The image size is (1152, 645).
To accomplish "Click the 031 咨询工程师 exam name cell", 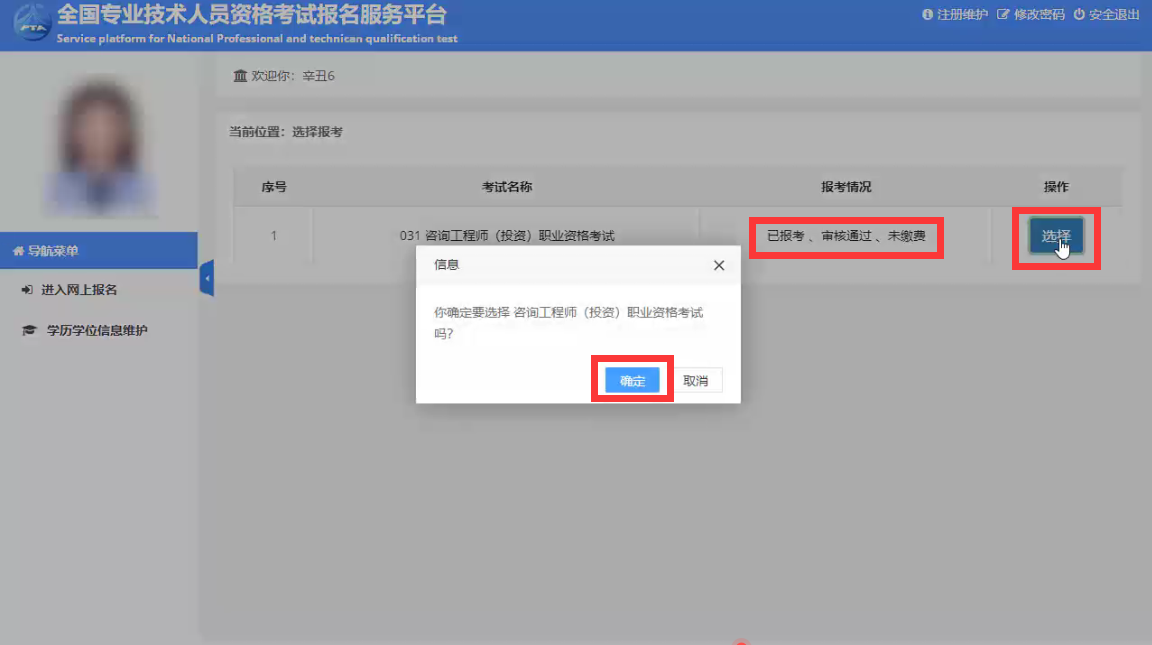I will point(506,236).
